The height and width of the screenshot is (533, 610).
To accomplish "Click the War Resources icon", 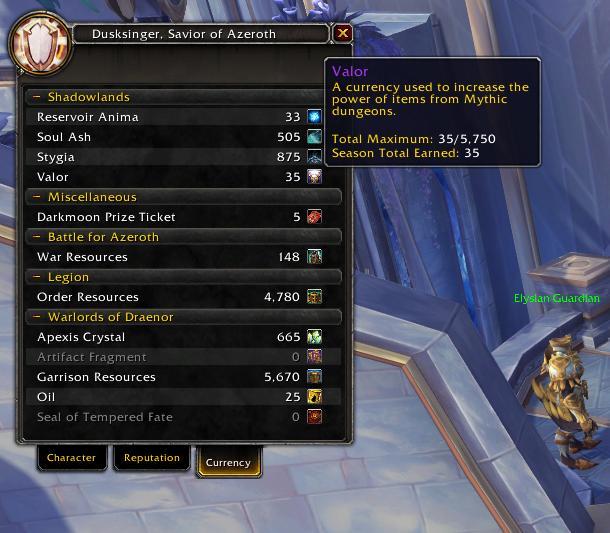I will coord(314,257).
